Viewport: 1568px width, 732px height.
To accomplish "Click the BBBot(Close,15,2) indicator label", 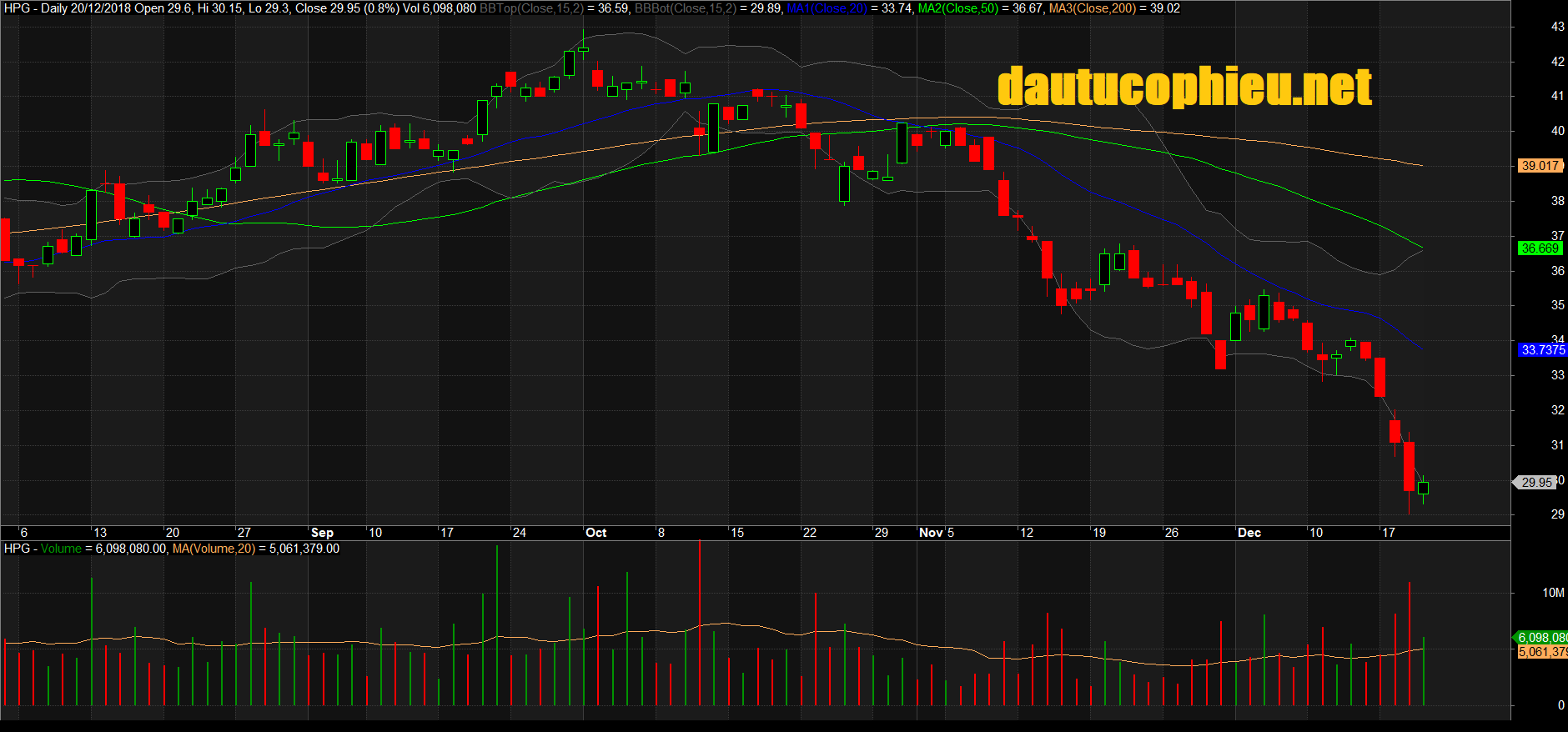I will pos(685,8).
